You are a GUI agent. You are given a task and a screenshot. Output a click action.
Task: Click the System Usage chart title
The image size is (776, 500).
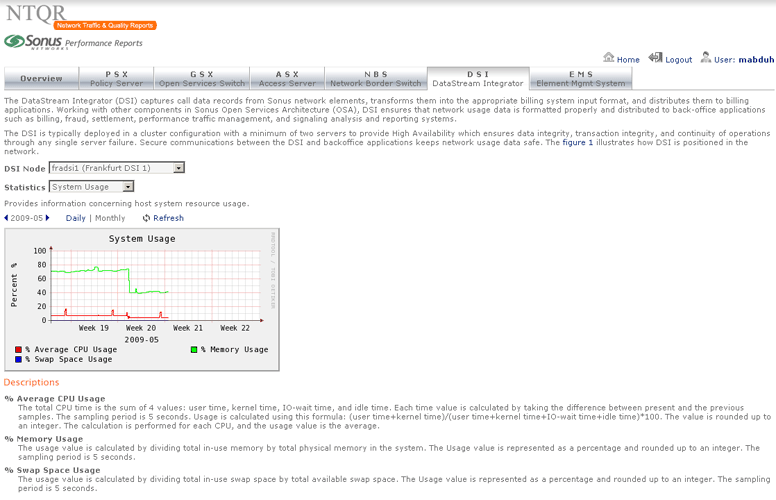tap(142, 239)
